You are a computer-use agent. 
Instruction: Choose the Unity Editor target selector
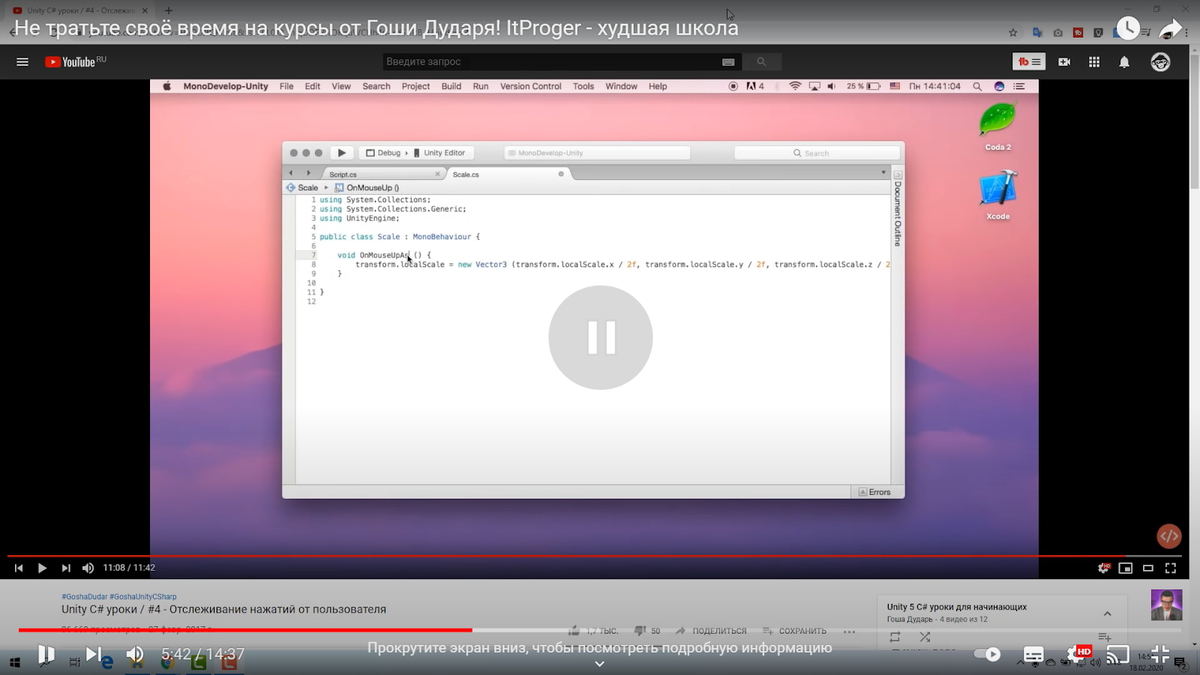(x=440, y=153)
